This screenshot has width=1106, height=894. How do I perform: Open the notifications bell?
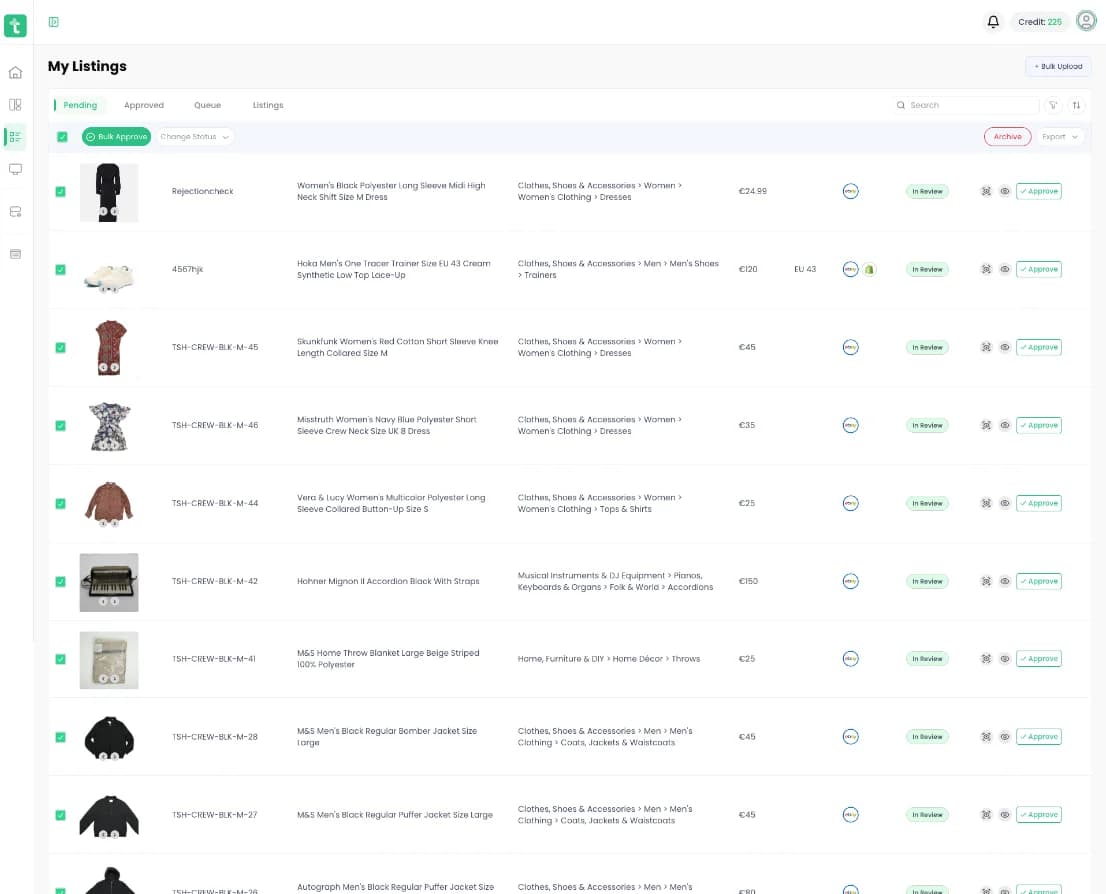point(992,22)
